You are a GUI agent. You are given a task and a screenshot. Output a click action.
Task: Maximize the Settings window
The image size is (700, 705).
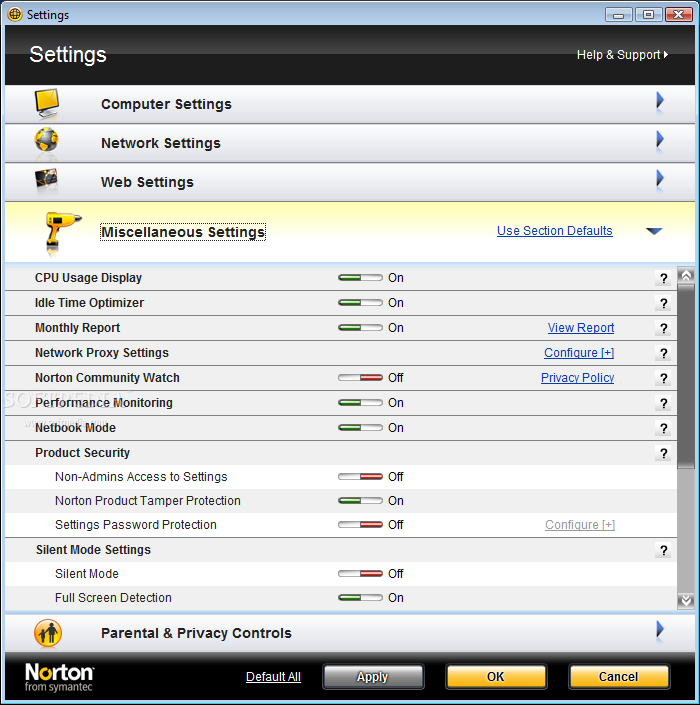pos(648,15)
